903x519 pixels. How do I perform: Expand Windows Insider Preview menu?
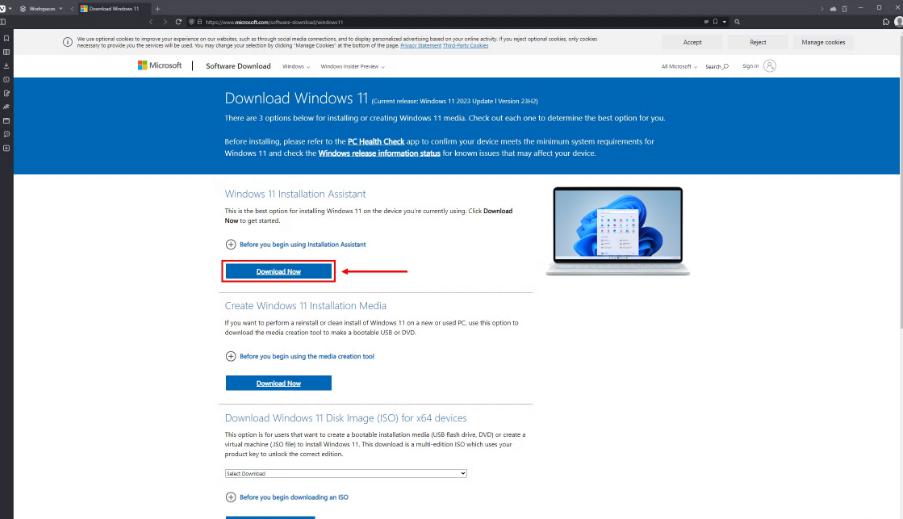[x=352, y=67]
